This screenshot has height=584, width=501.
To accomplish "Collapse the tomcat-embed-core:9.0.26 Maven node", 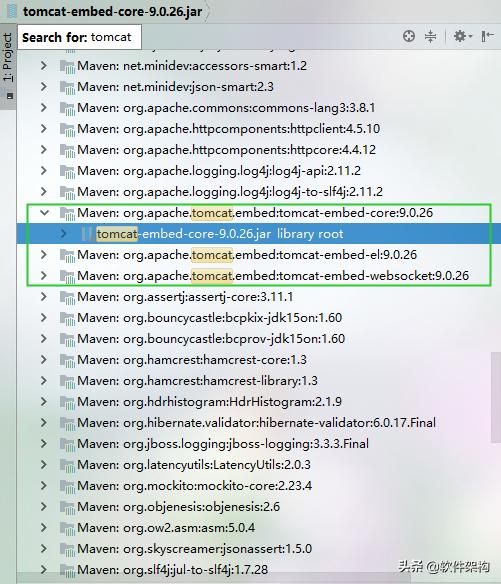I will pyautogui.click(x=44, y=213).
